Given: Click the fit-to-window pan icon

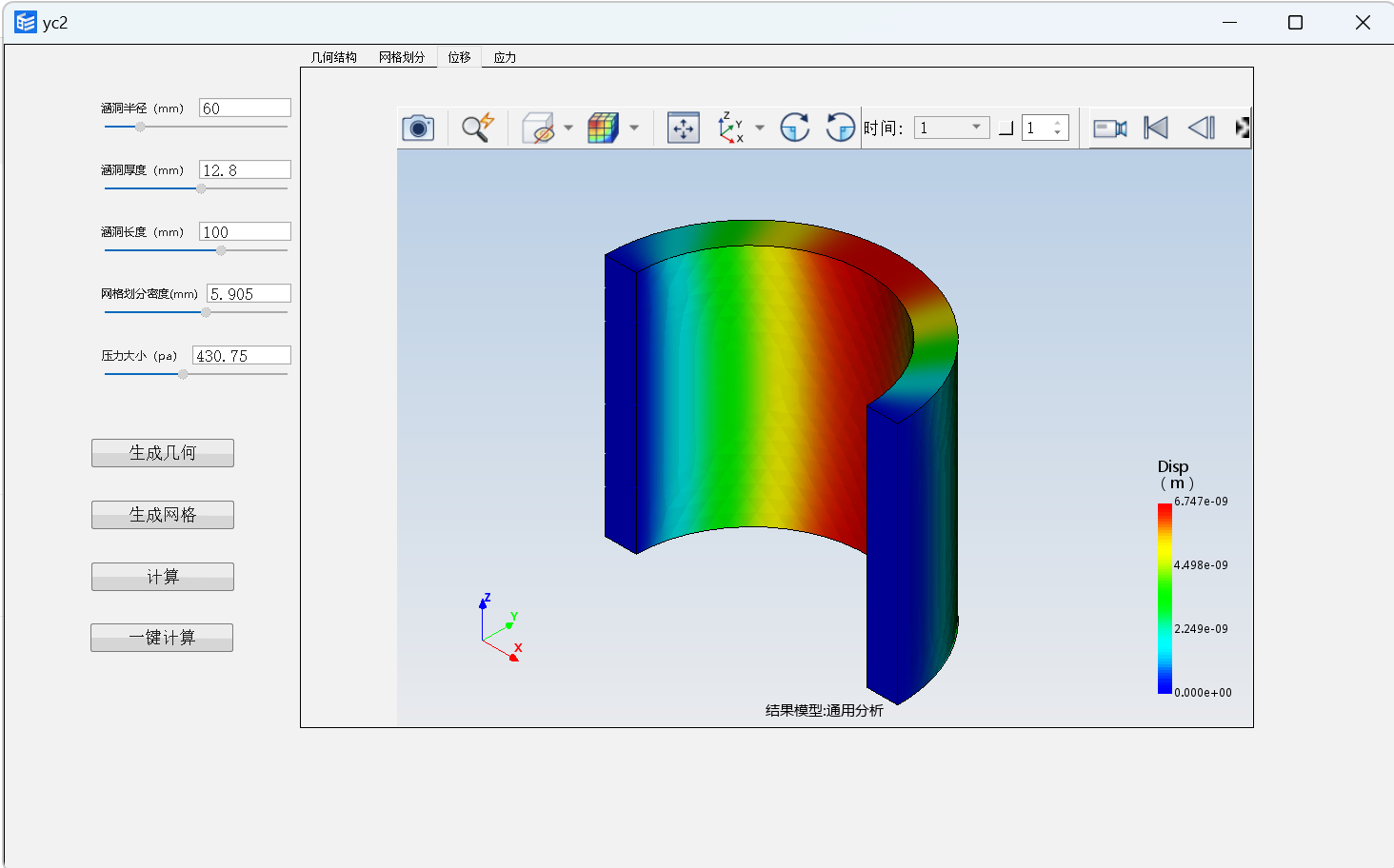Looking at the screenshot, I should [684, 128].
